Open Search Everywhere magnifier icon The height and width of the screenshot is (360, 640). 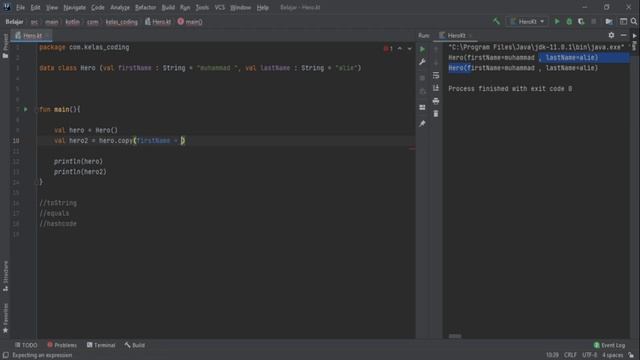point(634,21)
